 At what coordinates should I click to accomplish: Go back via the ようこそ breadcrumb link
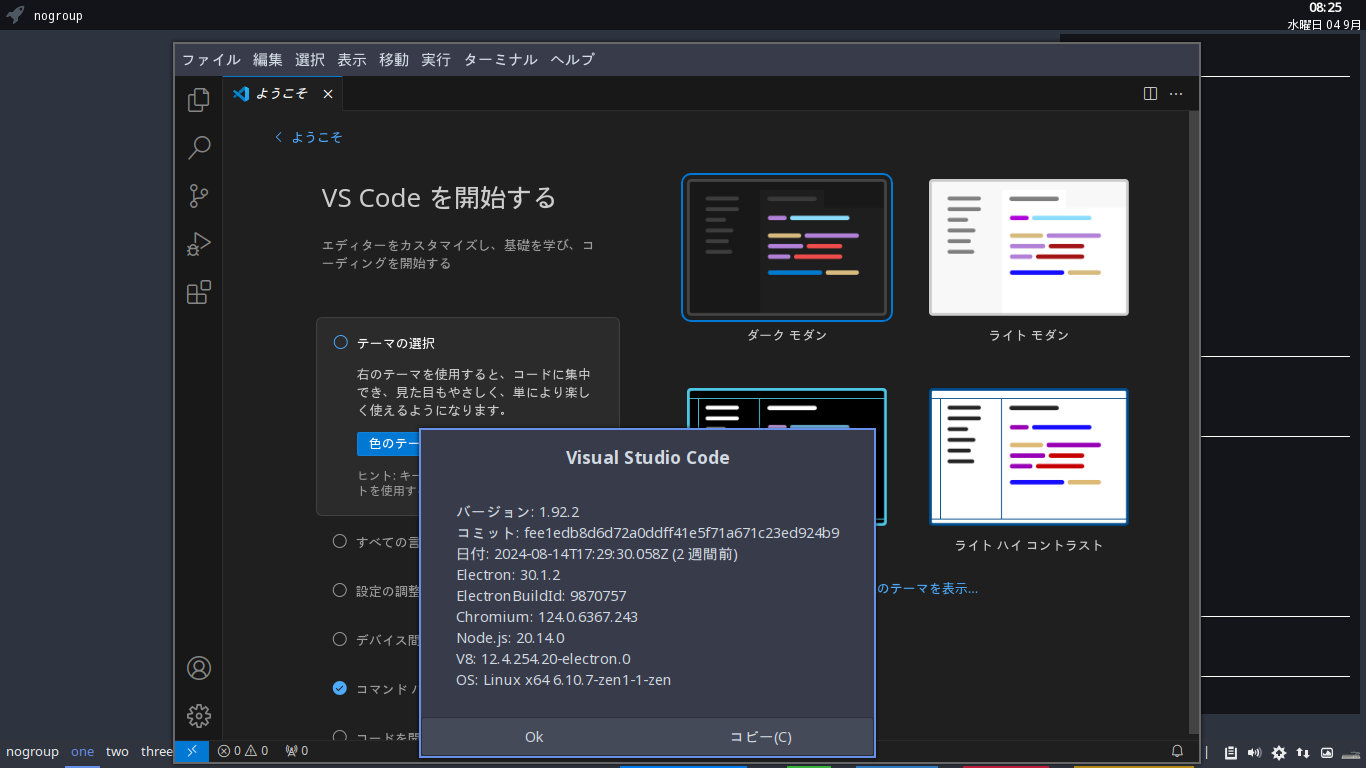(309, 137)
